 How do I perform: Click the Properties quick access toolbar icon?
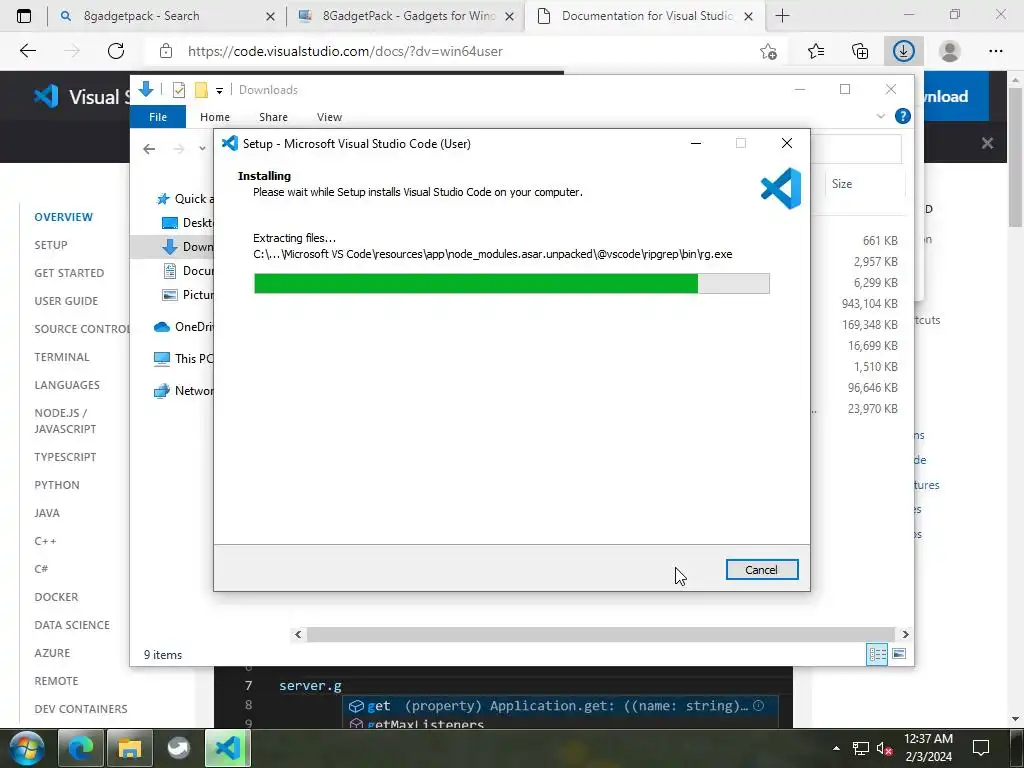coord(178,90)
